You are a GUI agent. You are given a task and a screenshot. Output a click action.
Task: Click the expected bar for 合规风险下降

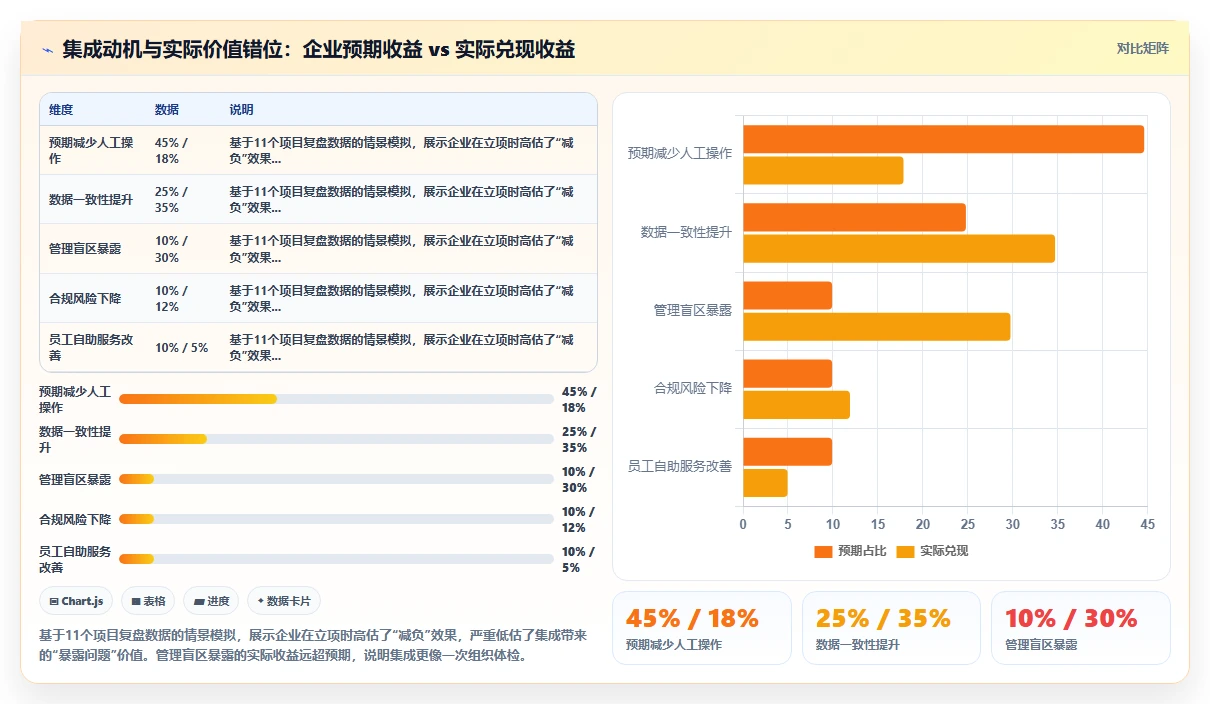point(787,373)
